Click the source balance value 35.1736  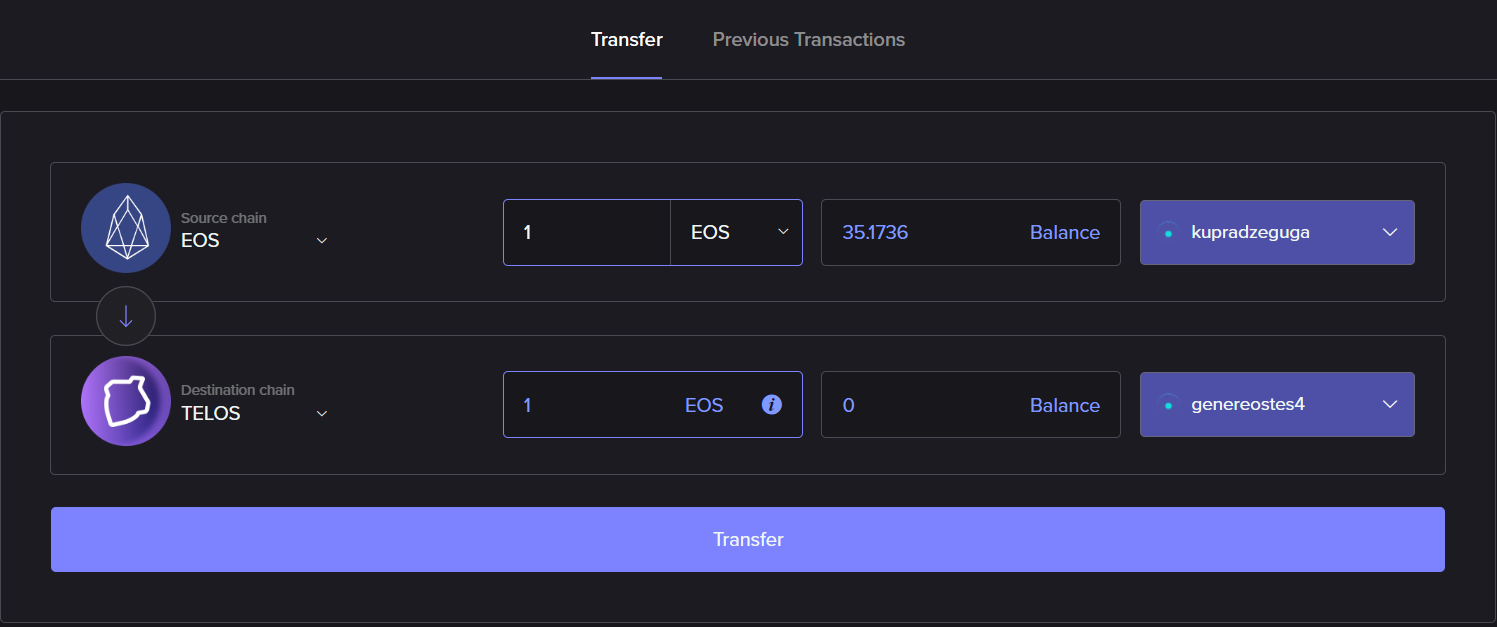[875, 233]
